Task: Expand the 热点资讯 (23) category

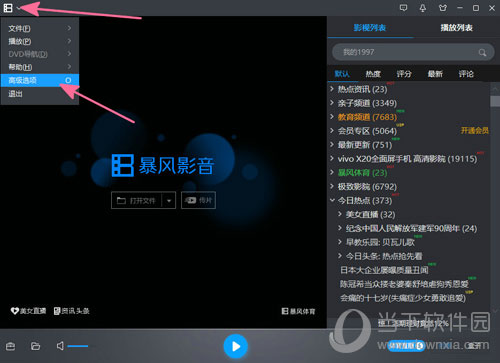Action: click(332, 89)
